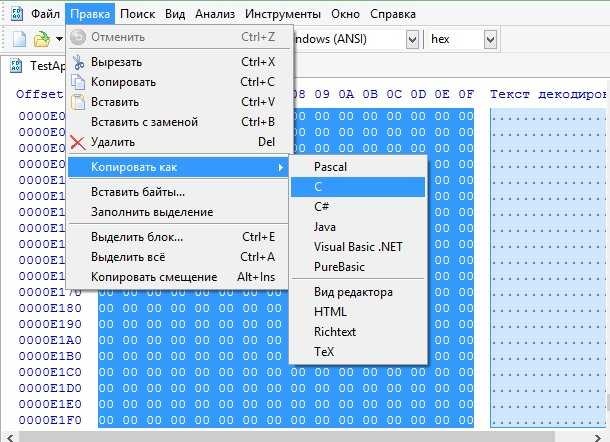Pick Visual Basic .NET format
Image resolution: width=610 pixels, height=442 pixels.
click(x=357, y=247)
